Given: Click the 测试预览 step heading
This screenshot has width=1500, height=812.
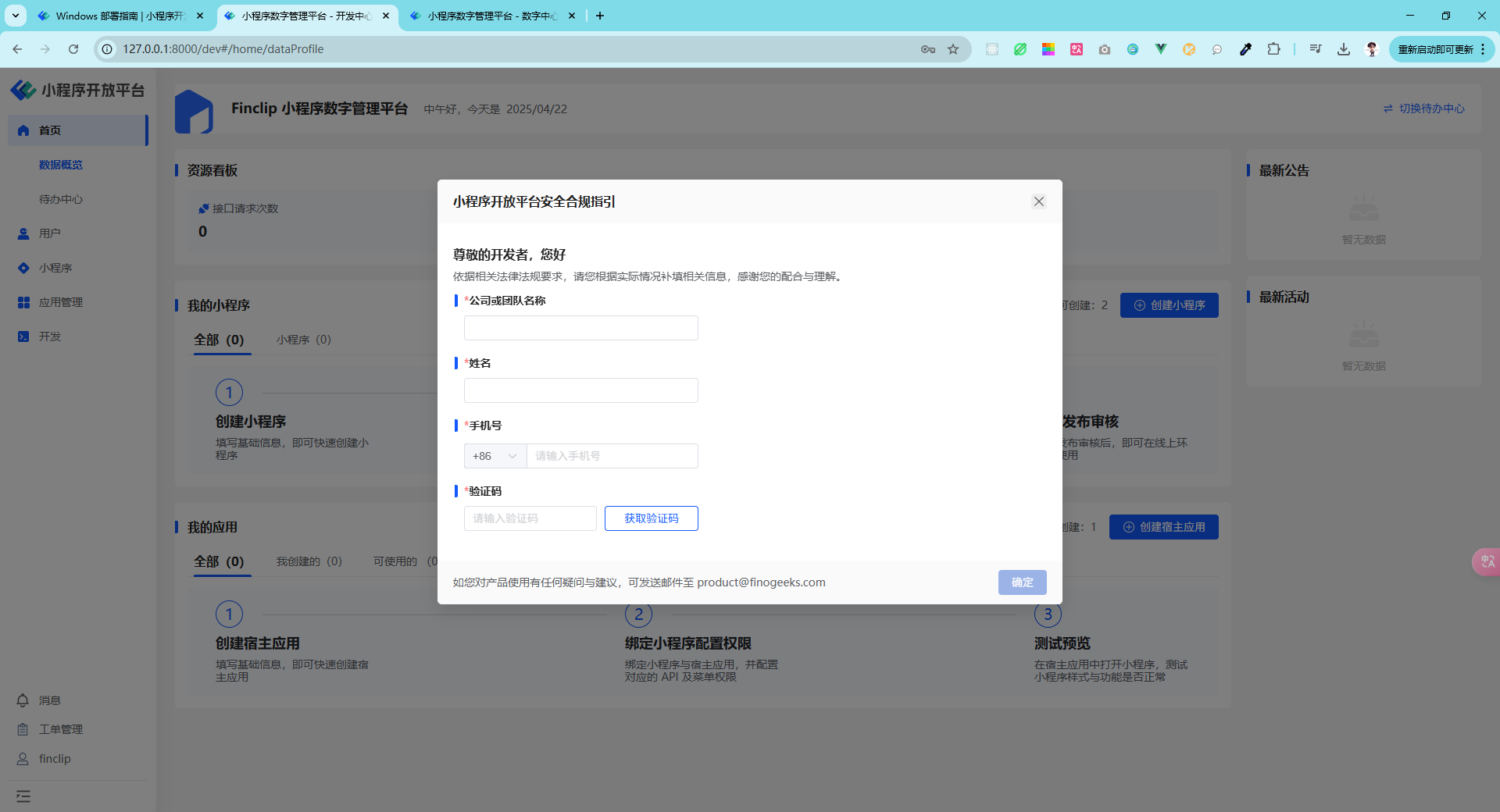Looking at the screenshot, I should pos(1062,643).
